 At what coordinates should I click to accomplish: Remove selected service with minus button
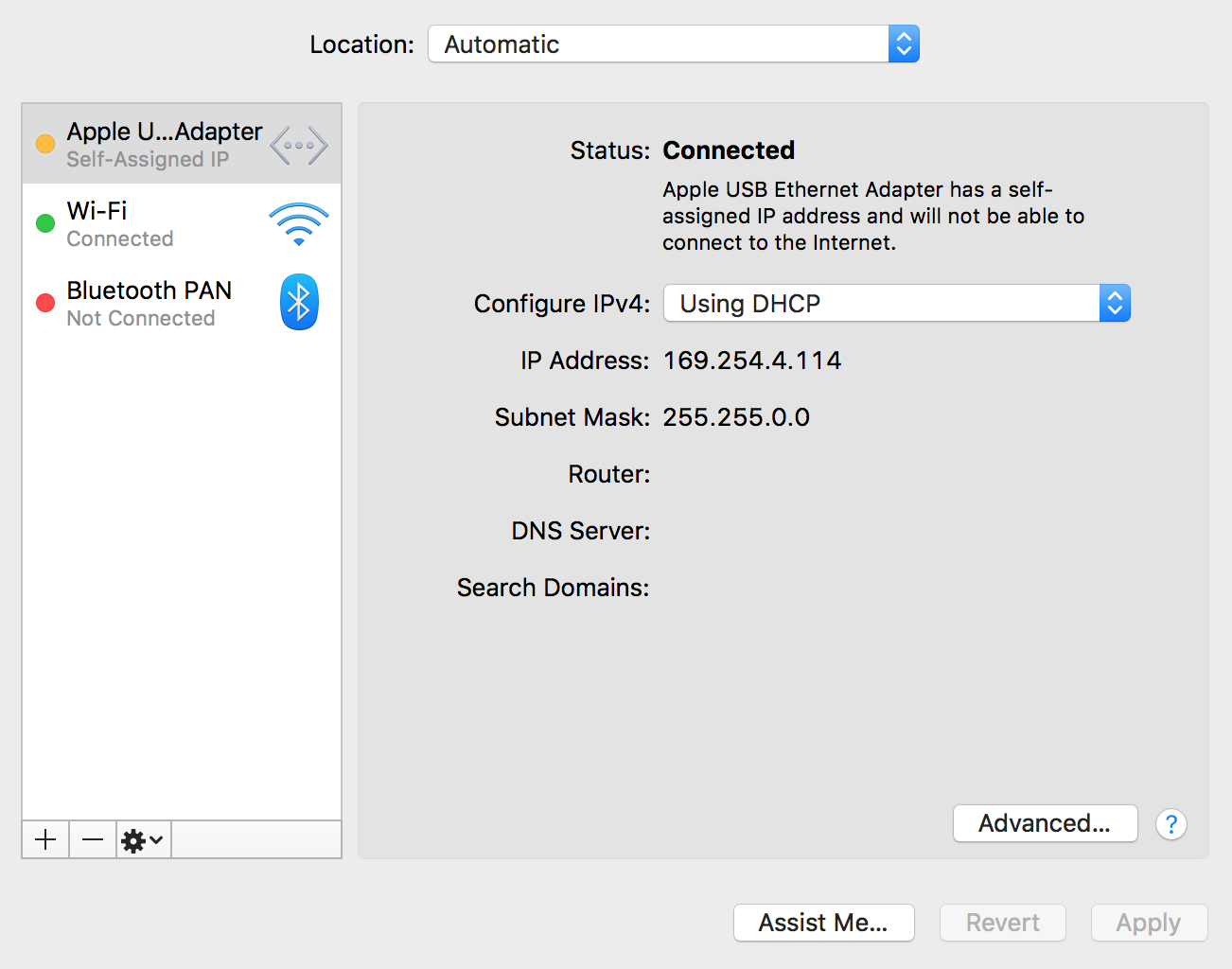click(x=93, y=839)
